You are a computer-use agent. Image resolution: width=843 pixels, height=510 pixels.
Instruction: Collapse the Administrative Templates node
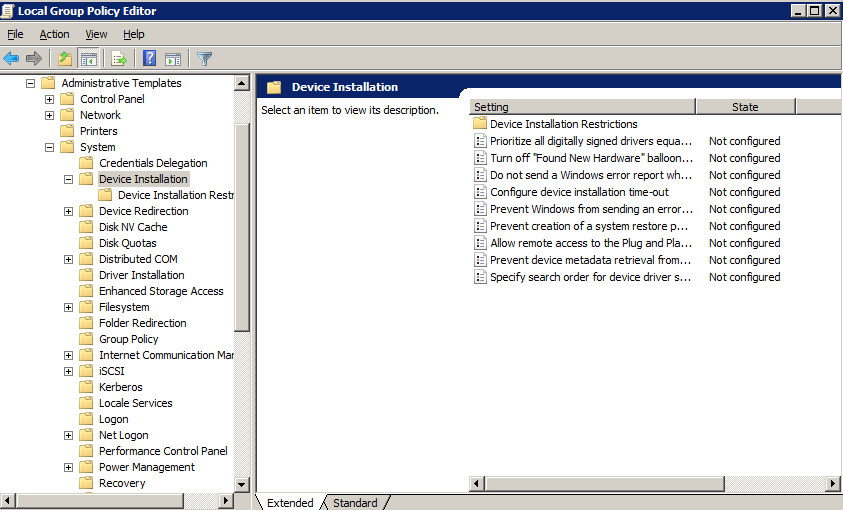click(31, 83)
